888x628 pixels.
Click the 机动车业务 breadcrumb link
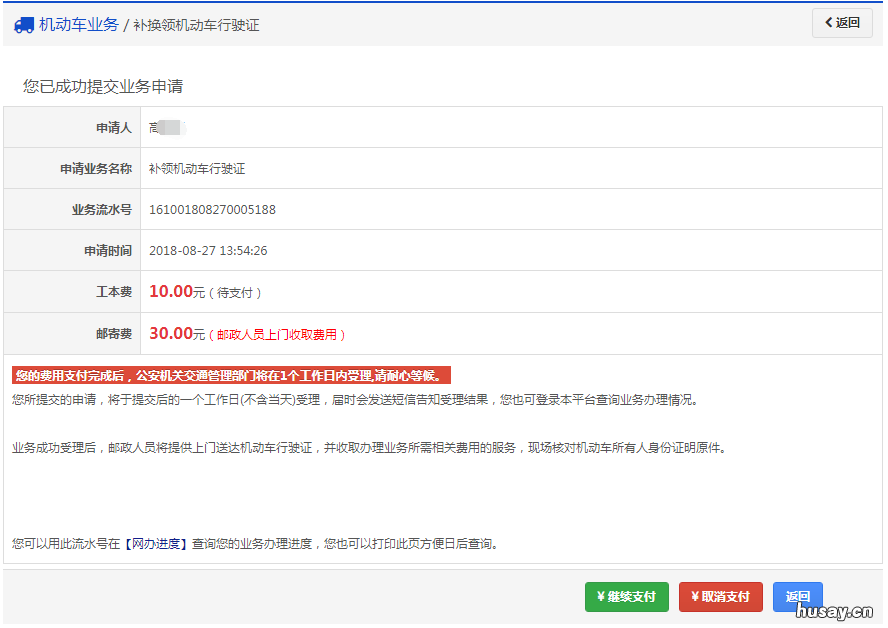tap(80, 24)
